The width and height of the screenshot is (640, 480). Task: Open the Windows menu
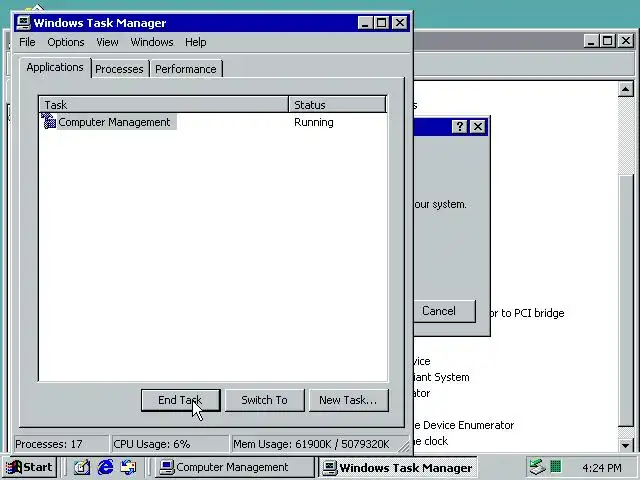point(152,42)
